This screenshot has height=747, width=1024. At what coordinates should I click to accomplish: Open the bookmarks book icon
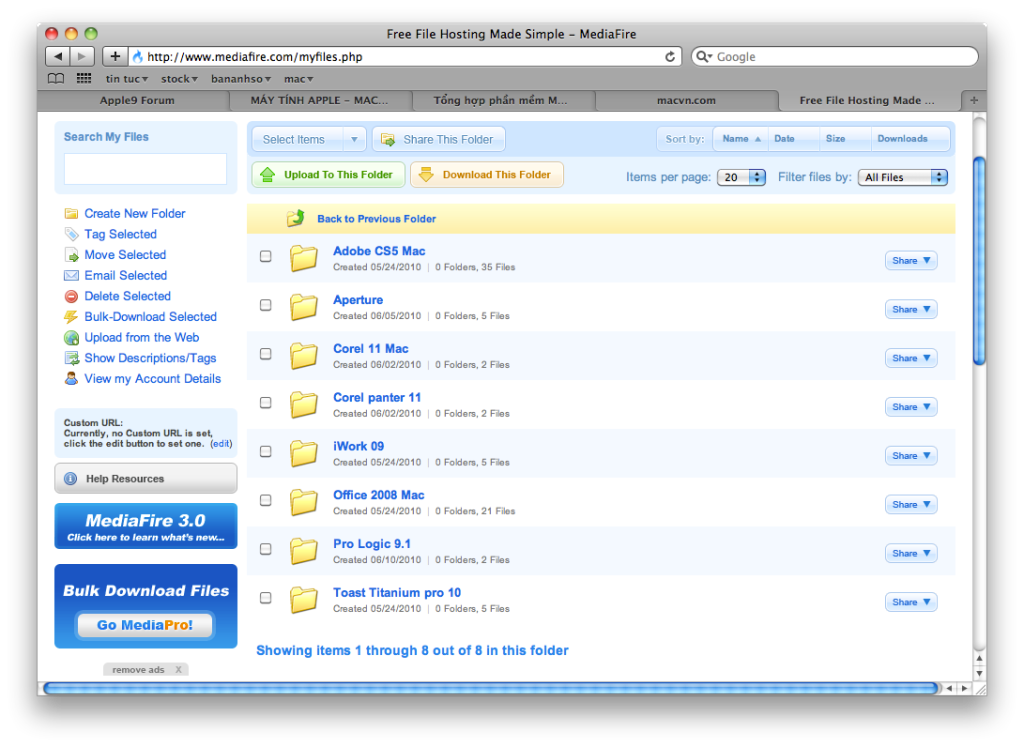coord(56,79)
